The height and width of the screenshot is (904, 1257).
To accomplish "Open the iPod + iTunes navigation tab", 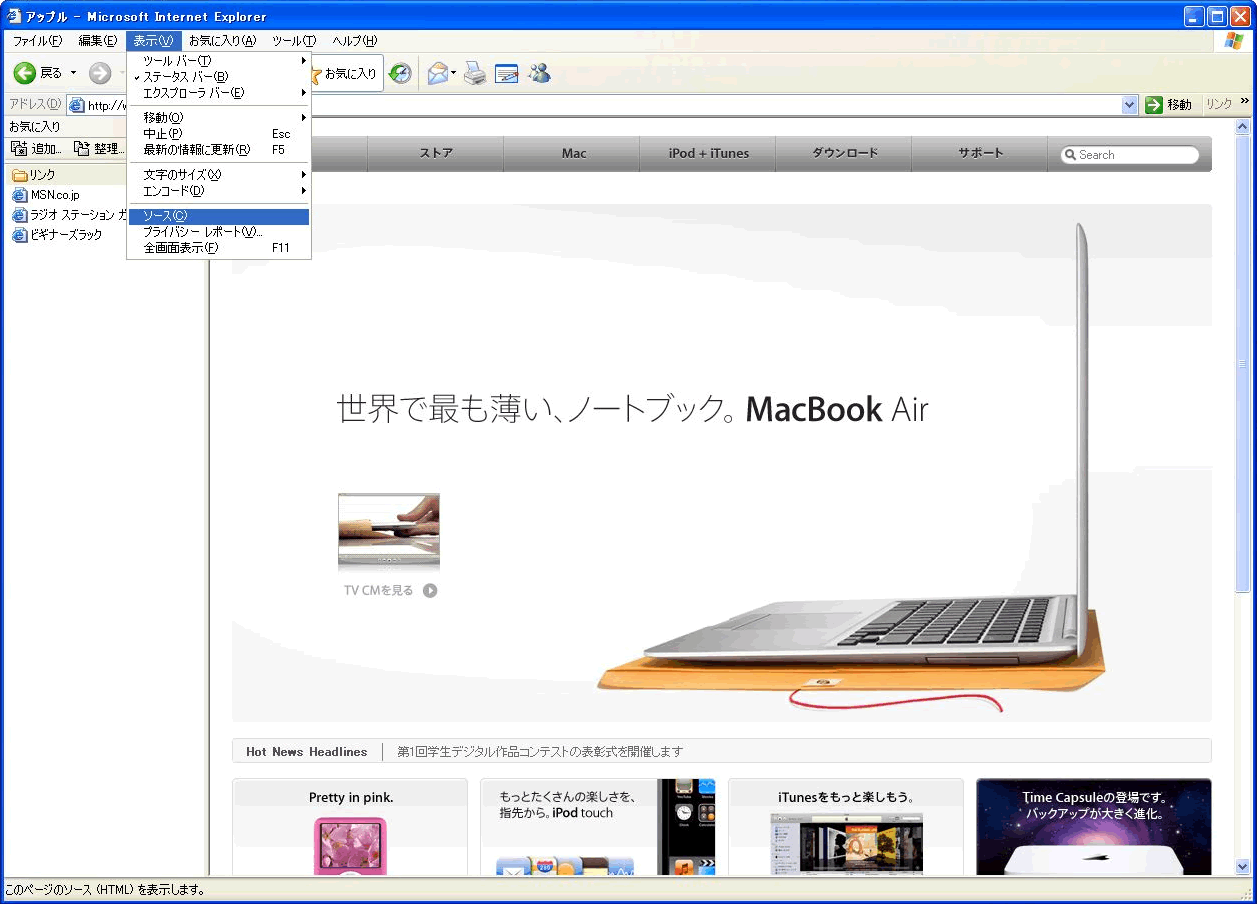I will point(709,154).
